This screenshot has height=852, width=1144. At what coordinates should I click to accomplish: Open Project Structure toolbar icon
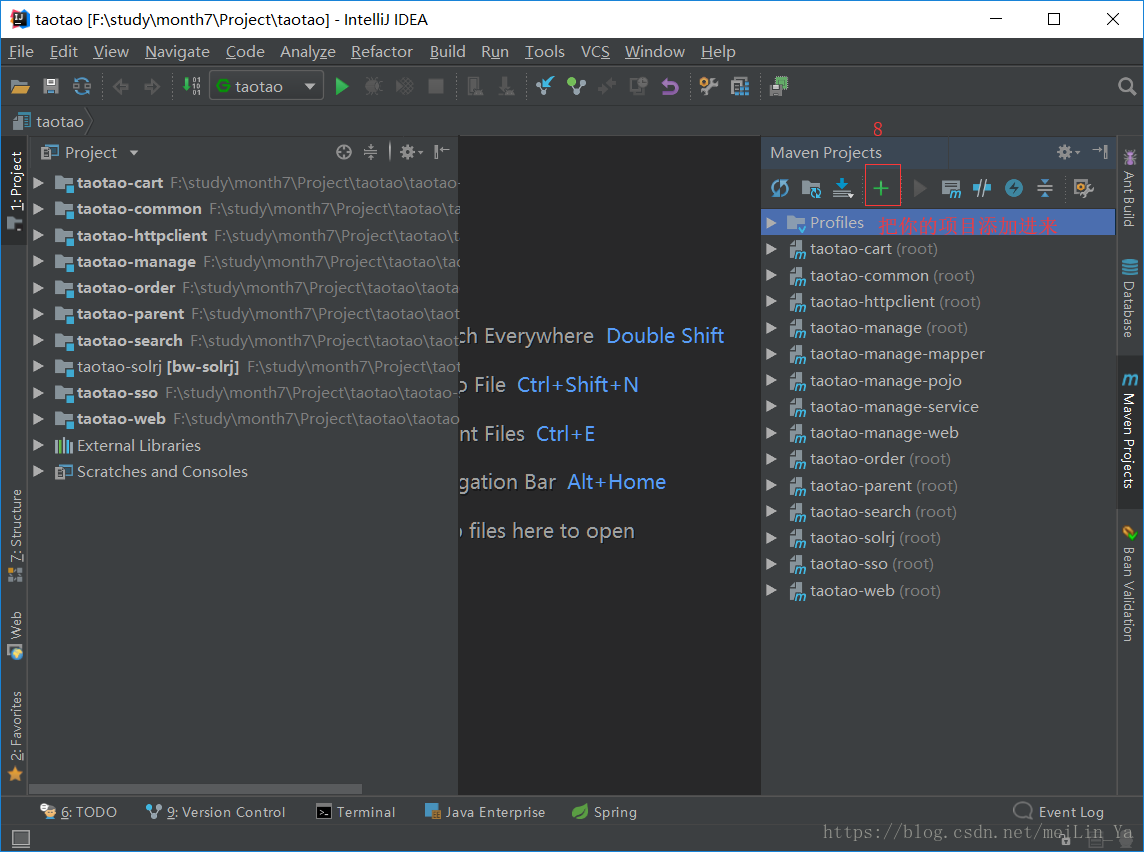(x=740, y=87)
